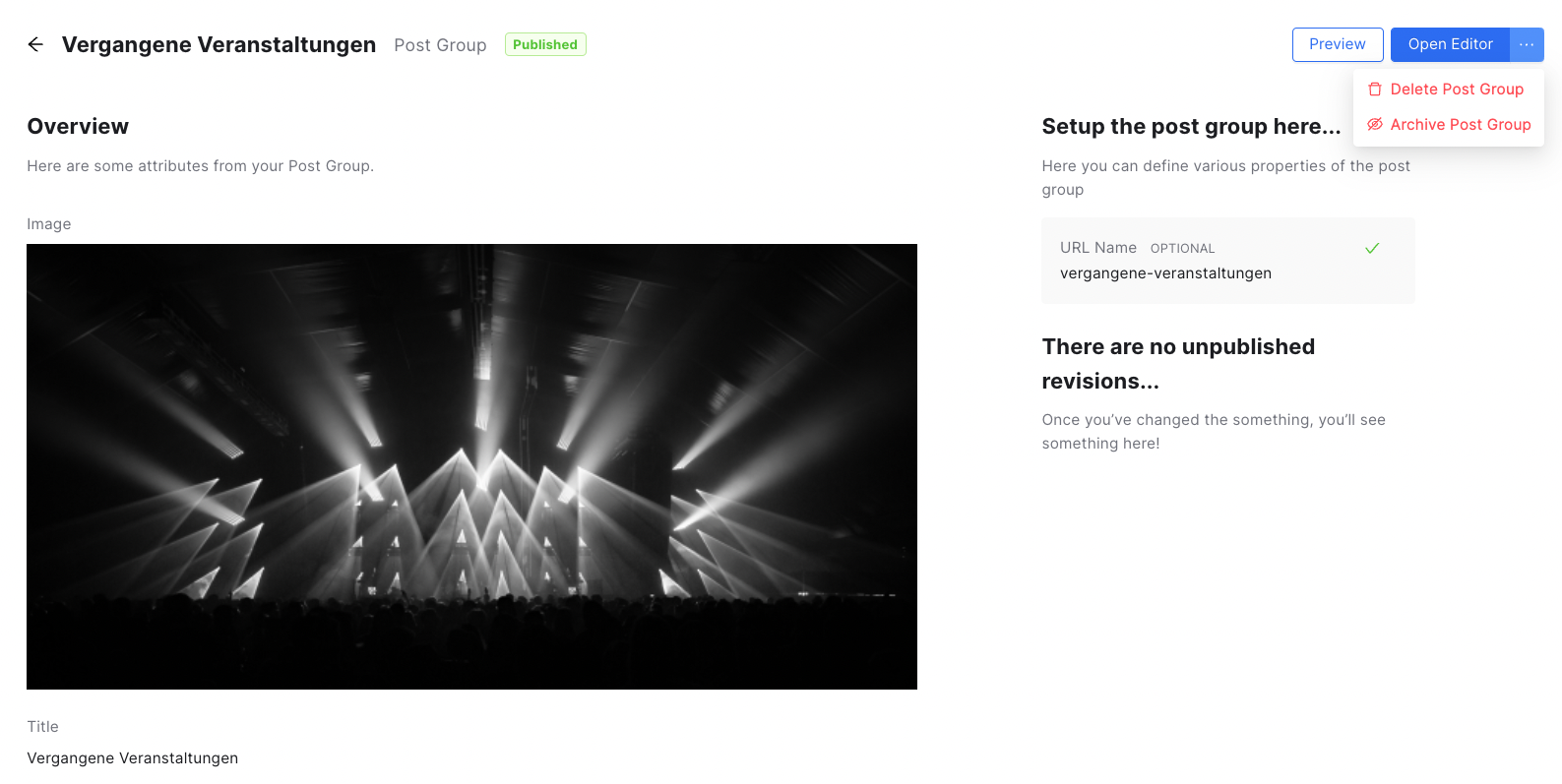Click the Open Editor button

1449,44
